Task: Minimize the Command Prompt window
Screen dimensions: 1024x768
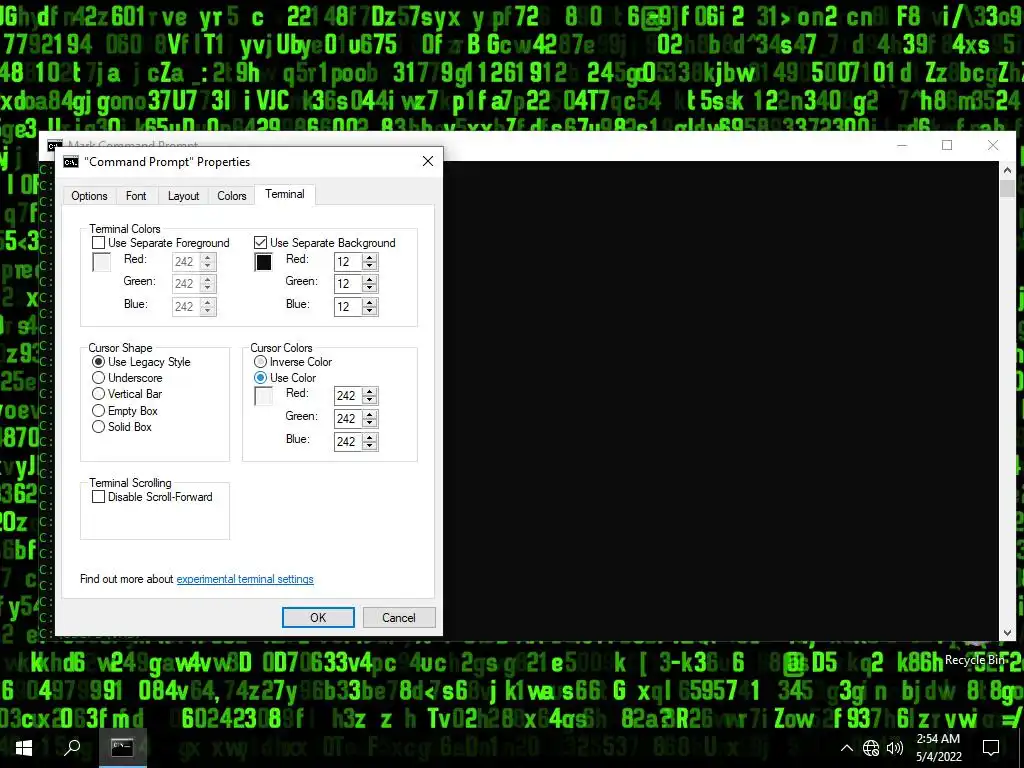Action: click(902, 146)
